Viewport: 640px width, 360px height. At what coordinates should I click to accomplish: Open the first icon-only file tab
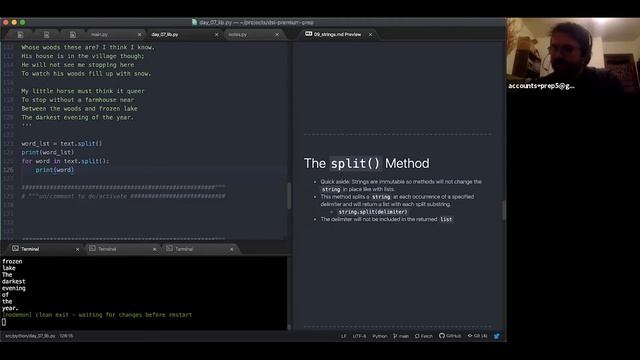tap(20, 35)
